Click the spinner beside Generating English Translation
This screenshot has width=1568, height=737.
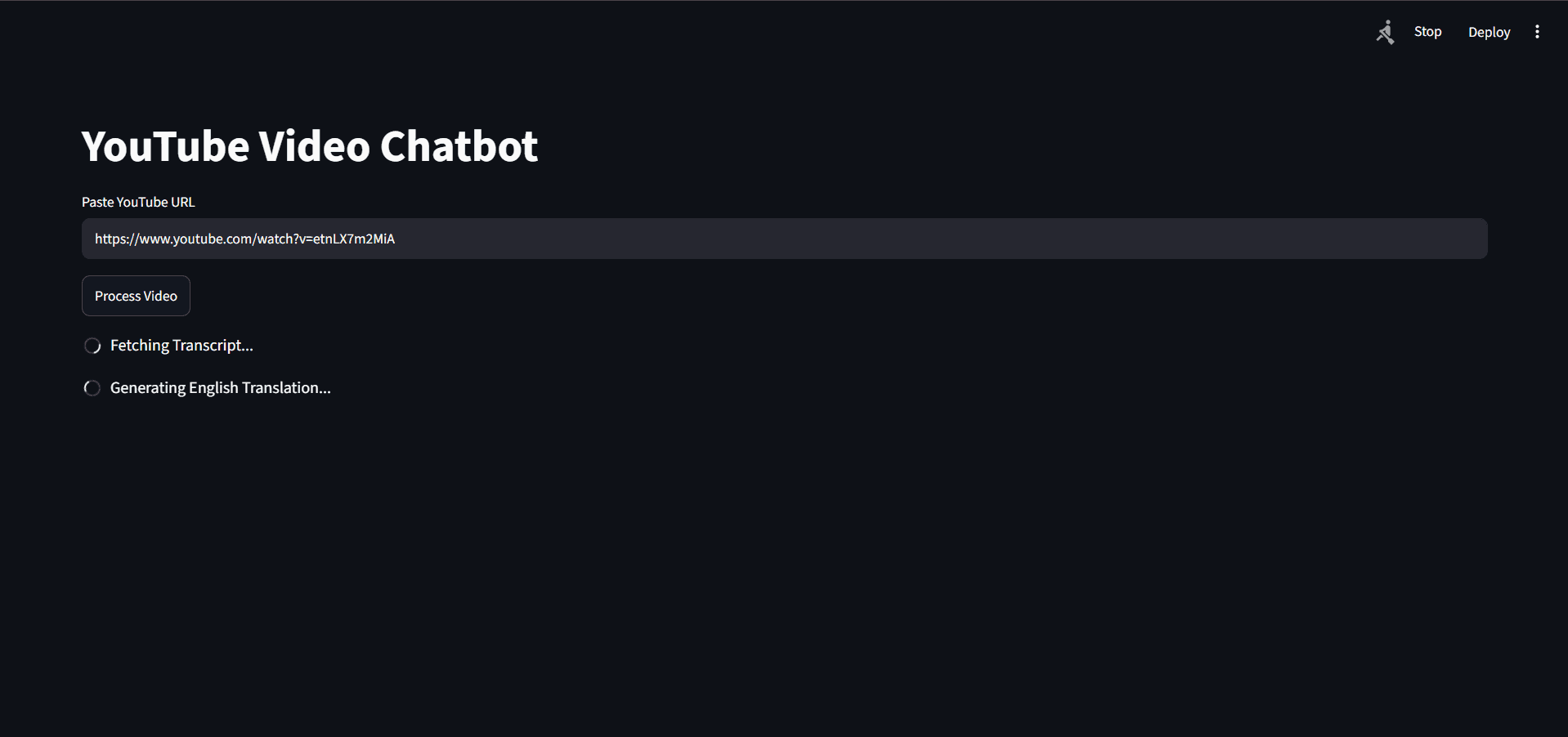coord(92,388)
